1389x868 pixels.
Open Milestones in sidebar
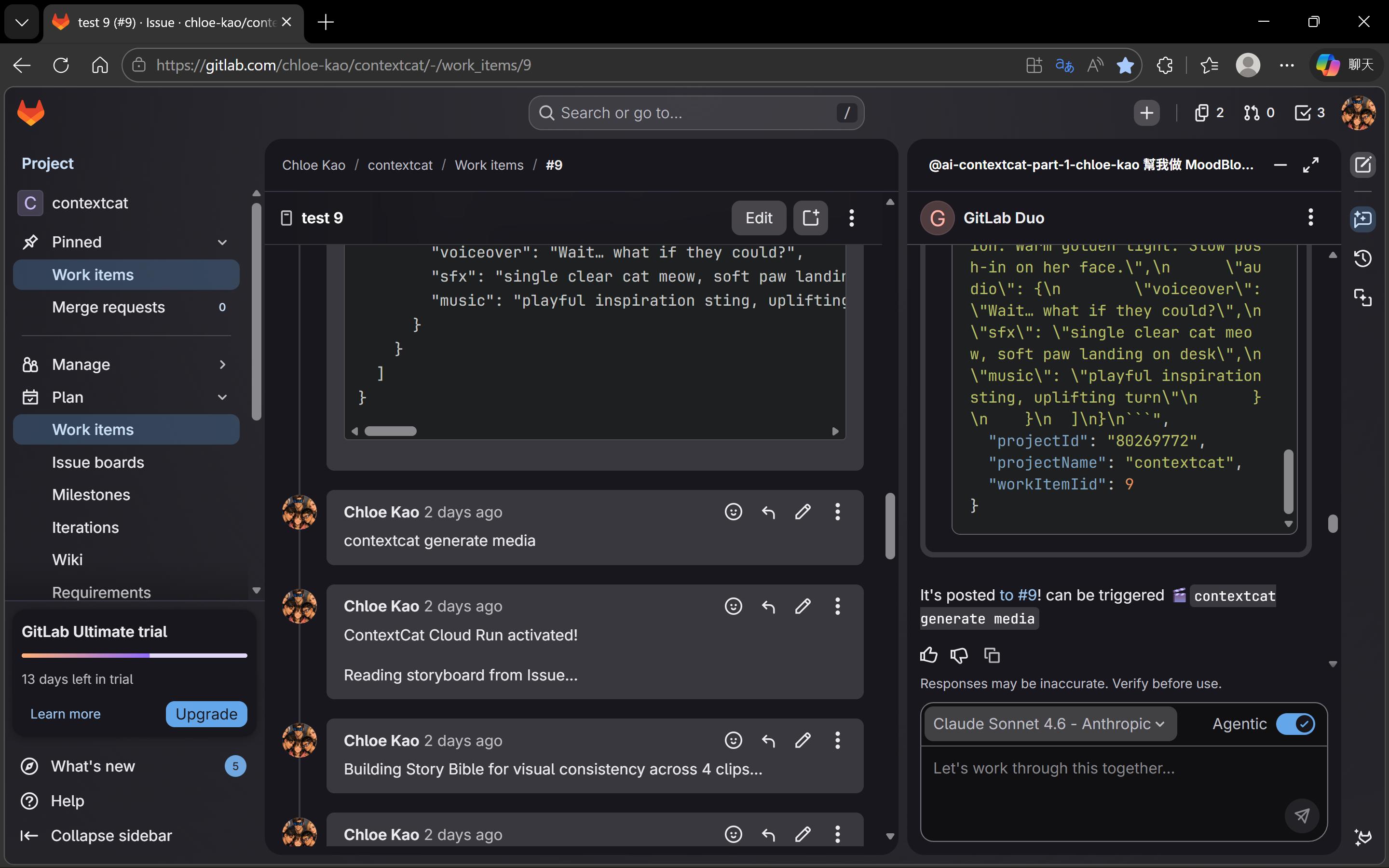[91, 495]
